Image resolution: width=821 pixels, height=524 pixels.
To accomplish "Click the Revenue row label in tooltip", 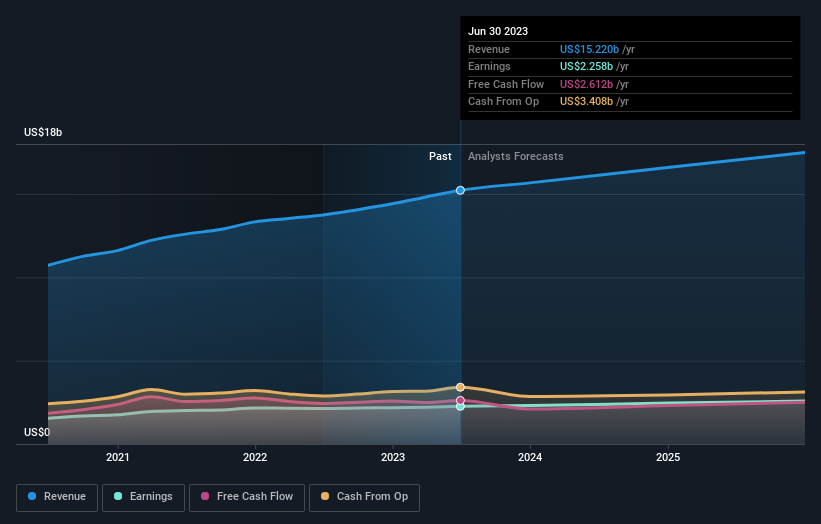I will click(x=489, y=49).
